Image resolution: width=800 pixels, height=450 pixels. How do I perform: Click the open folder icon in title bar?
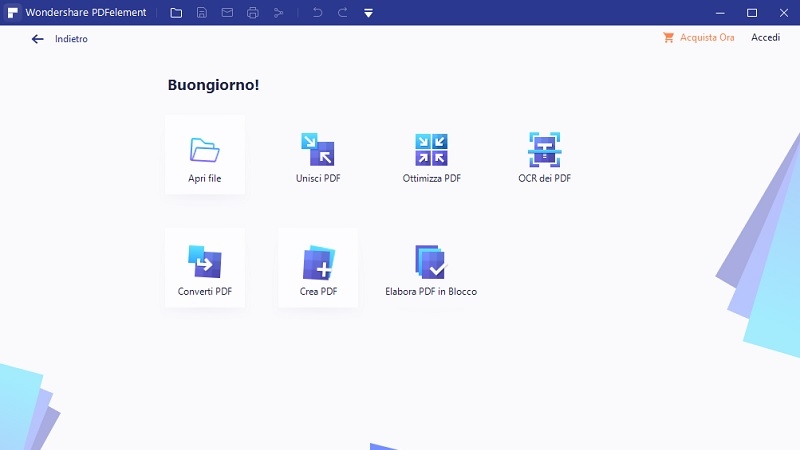[x=176, y=13]
